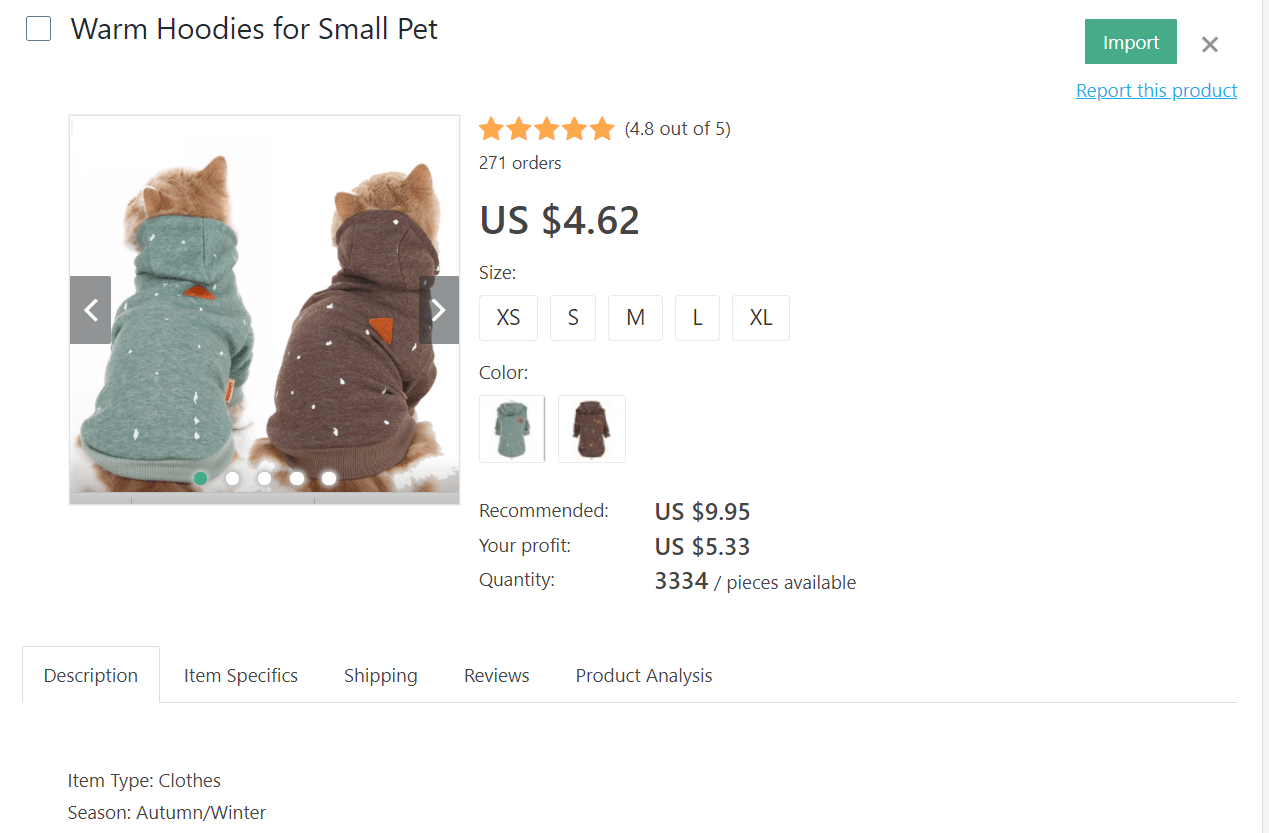Stay on the Description tab

(90, 675)
